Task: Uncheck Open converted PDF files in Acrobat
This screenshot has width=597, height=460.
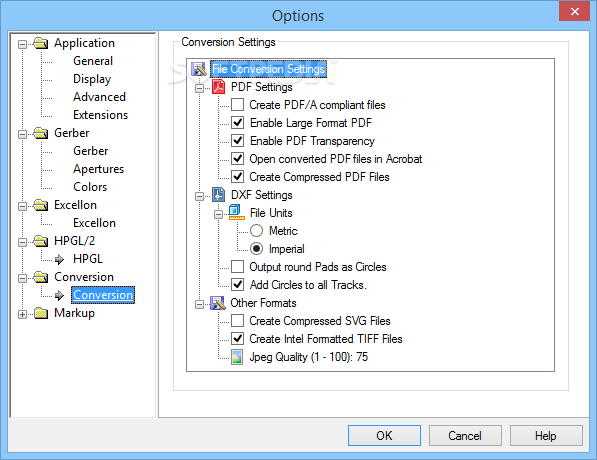Action: (238, 158)
